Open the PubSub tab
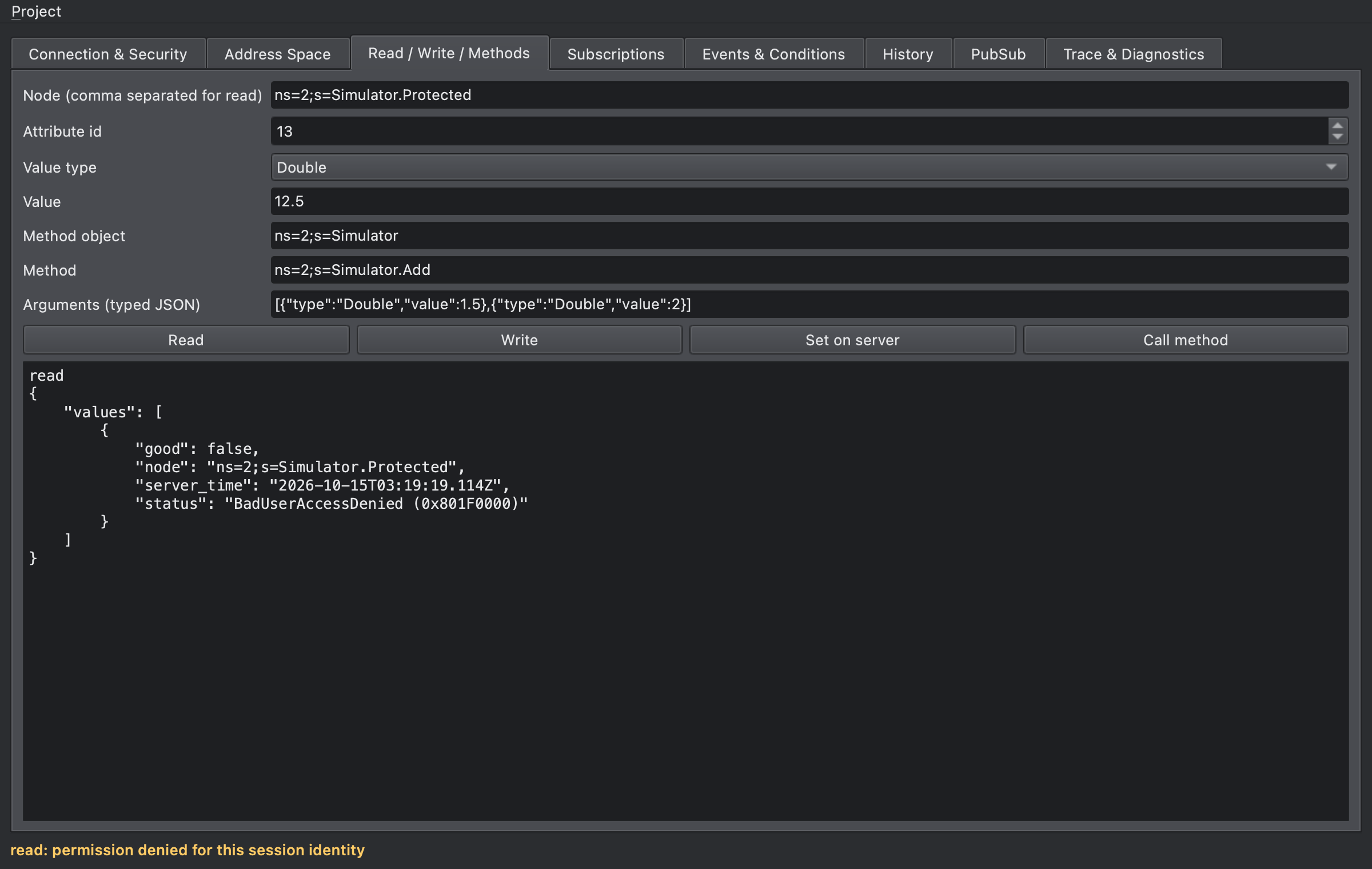The width and height of the screenshot is (1372, 869). tap(999, 54)
